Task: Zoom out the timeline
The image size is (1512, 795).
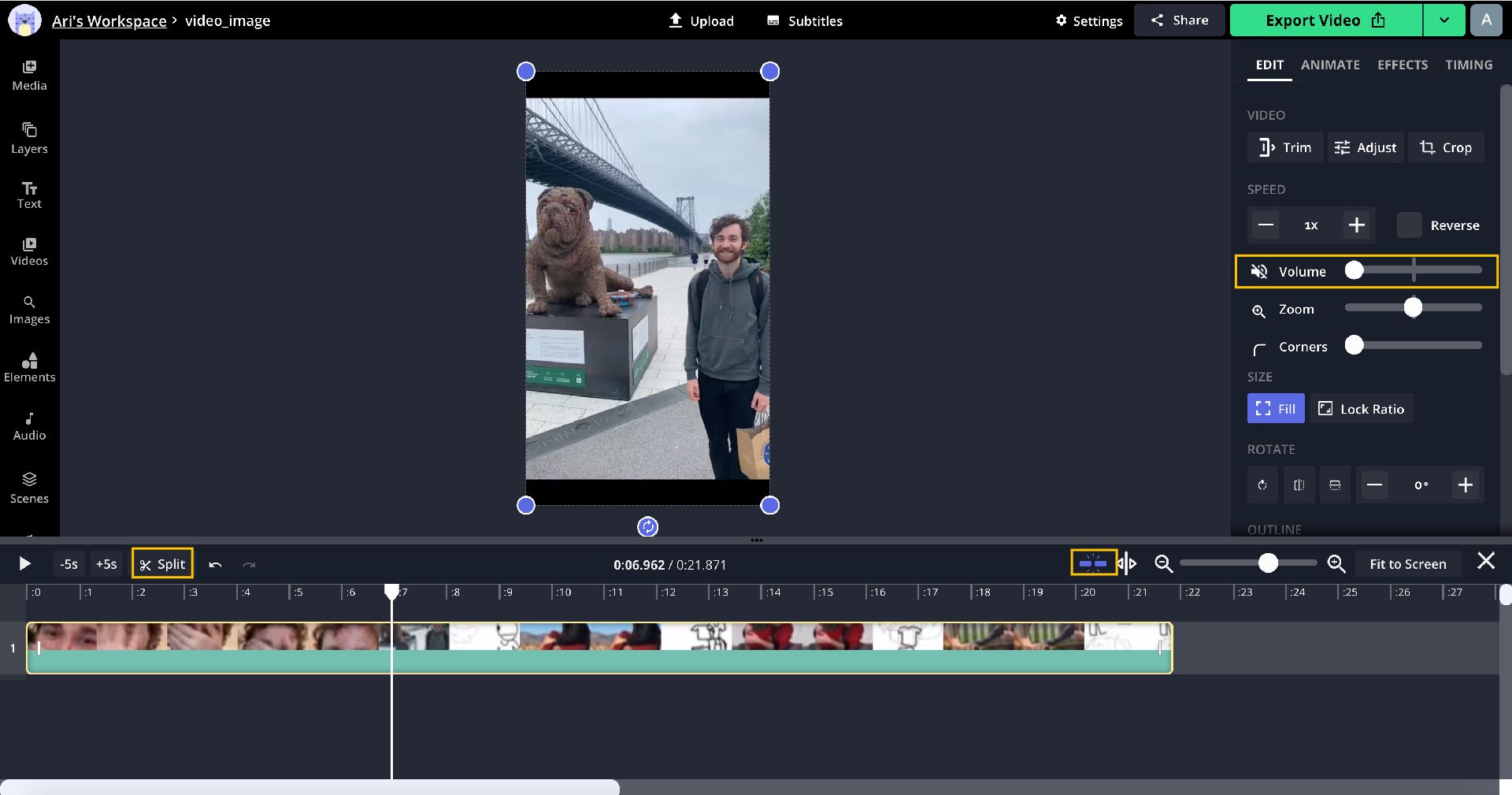Action: (x=1163, y=564)
